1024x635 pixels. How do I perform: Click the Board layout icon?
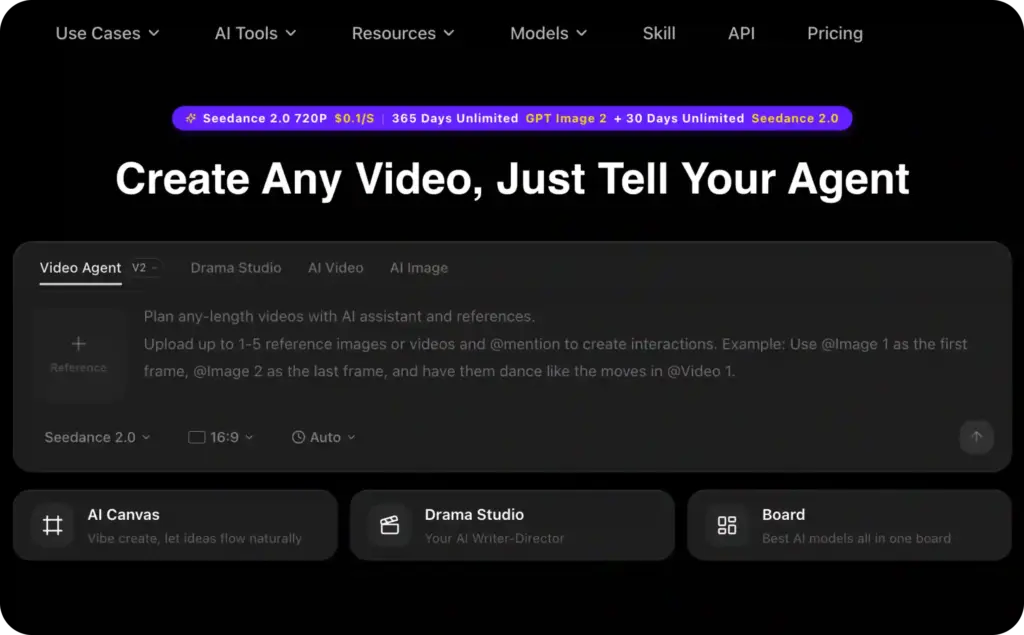727,525
